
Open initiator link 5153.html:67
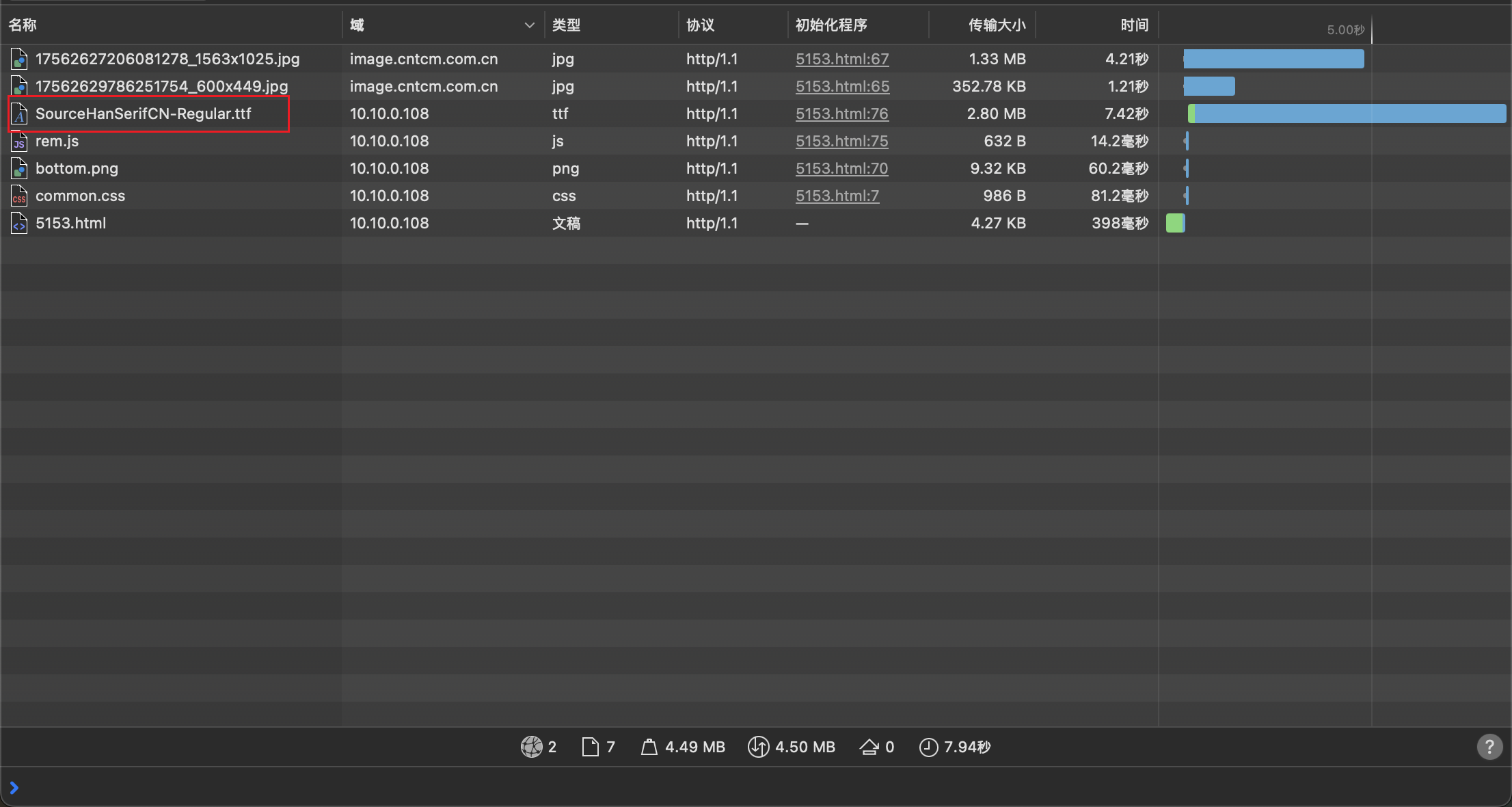point(841,59)
